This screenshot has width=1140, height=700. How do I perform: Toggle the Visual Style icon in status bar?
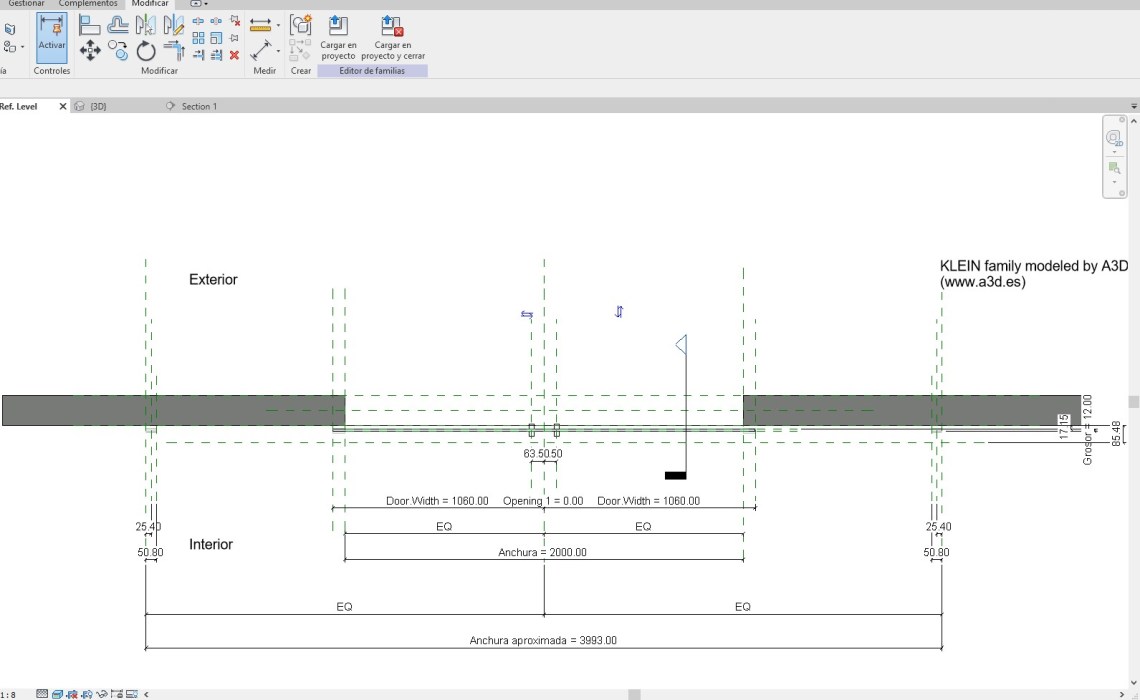(x=58, y=694)
